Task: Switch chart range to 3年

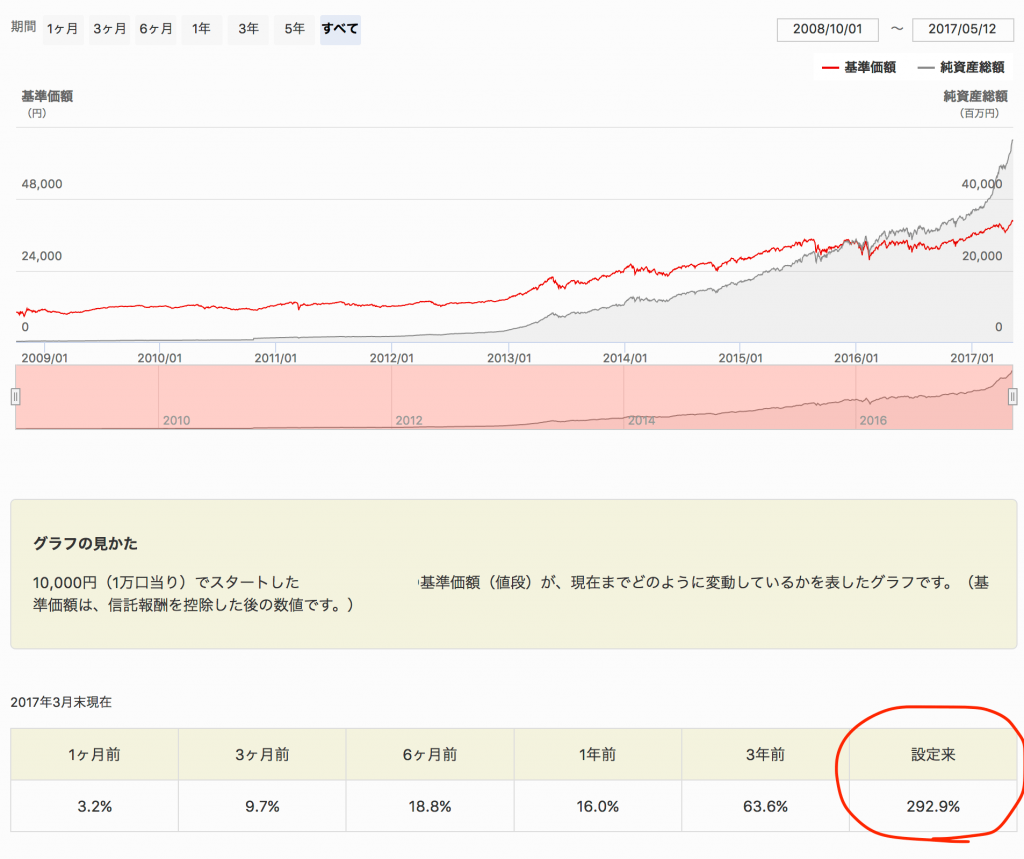Action: 248,29
